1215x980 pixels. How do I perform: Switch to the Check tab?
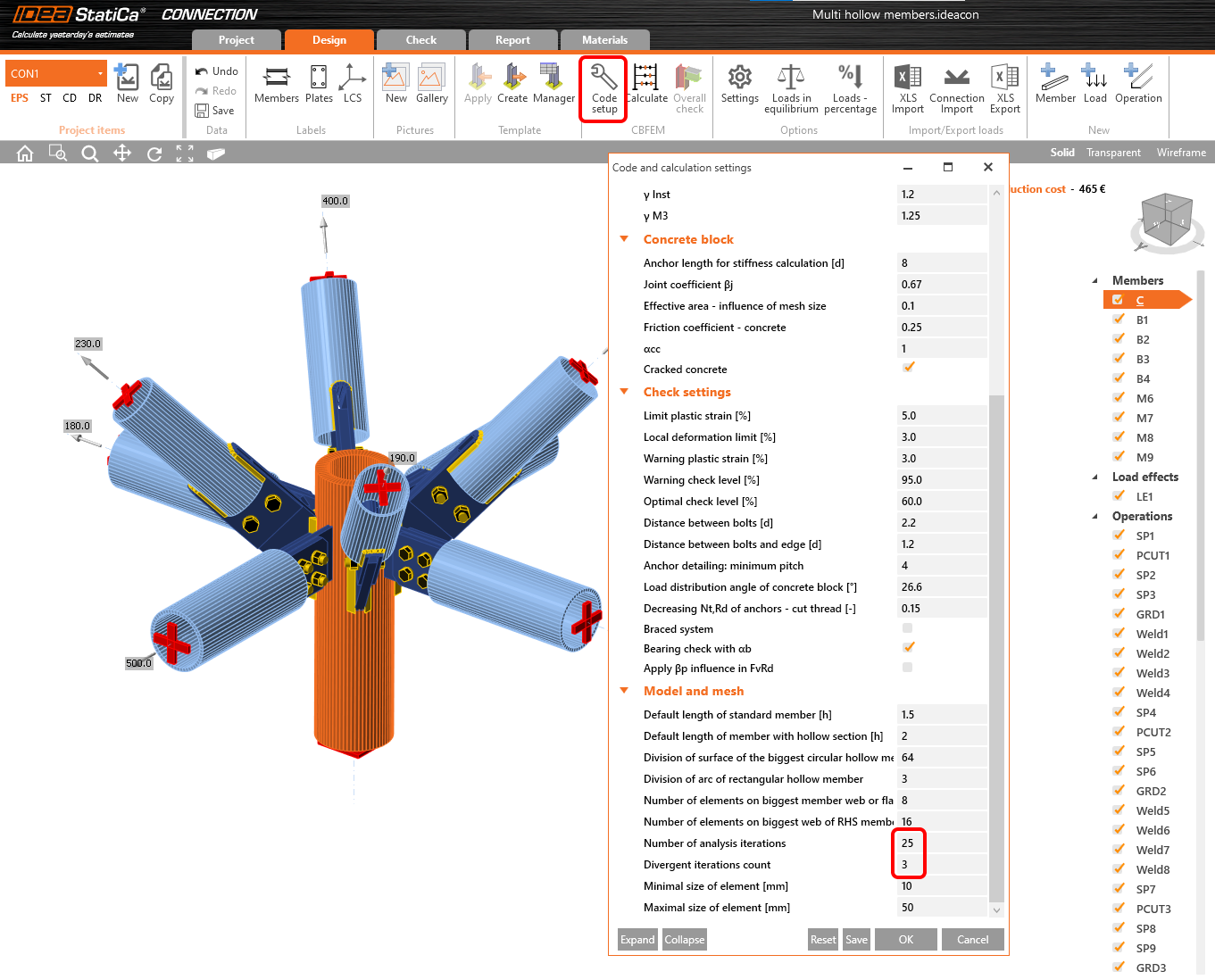tap(420, 40)
